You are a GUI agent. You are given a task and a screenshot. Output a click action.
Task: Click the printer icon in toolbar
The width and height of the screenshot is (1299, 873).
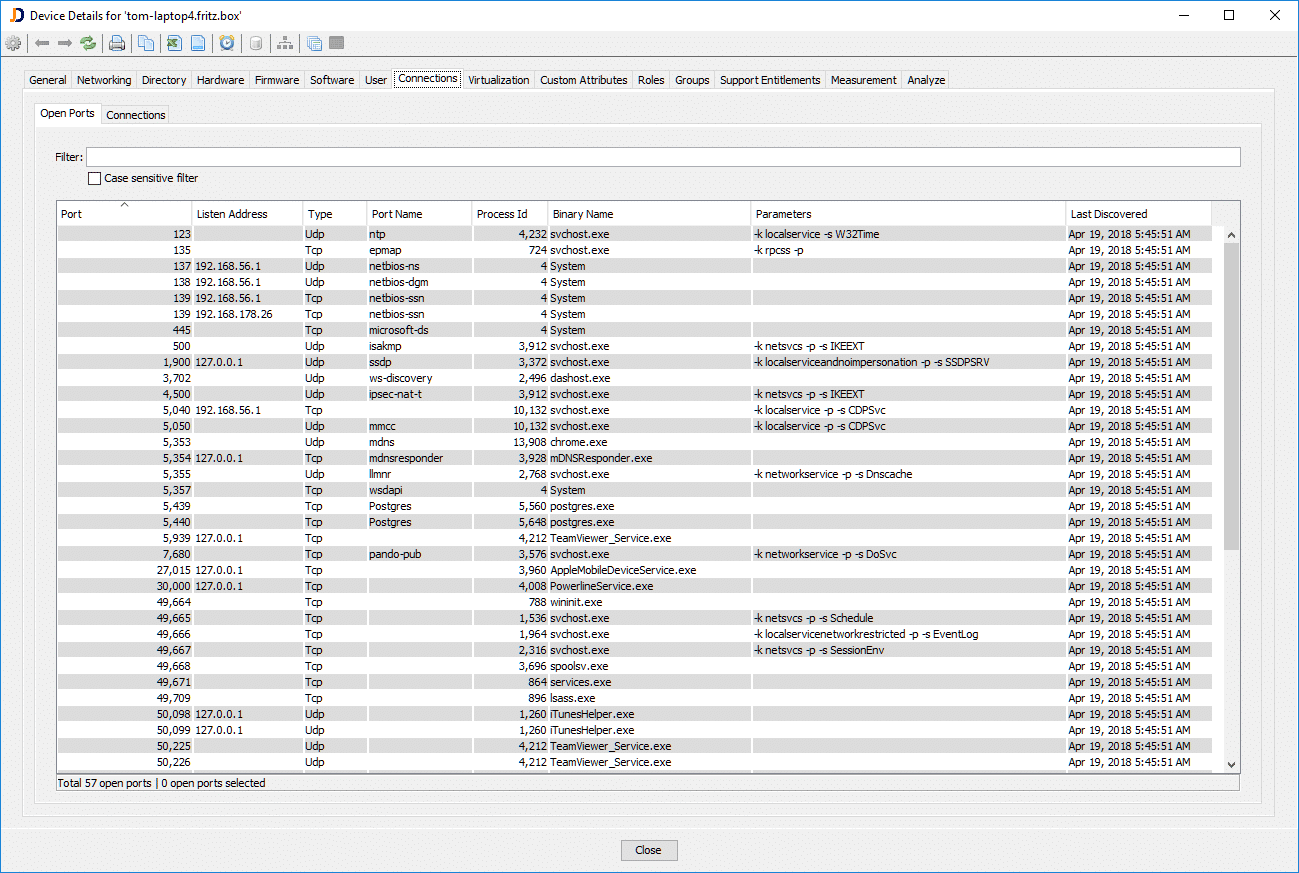(117, 43)
